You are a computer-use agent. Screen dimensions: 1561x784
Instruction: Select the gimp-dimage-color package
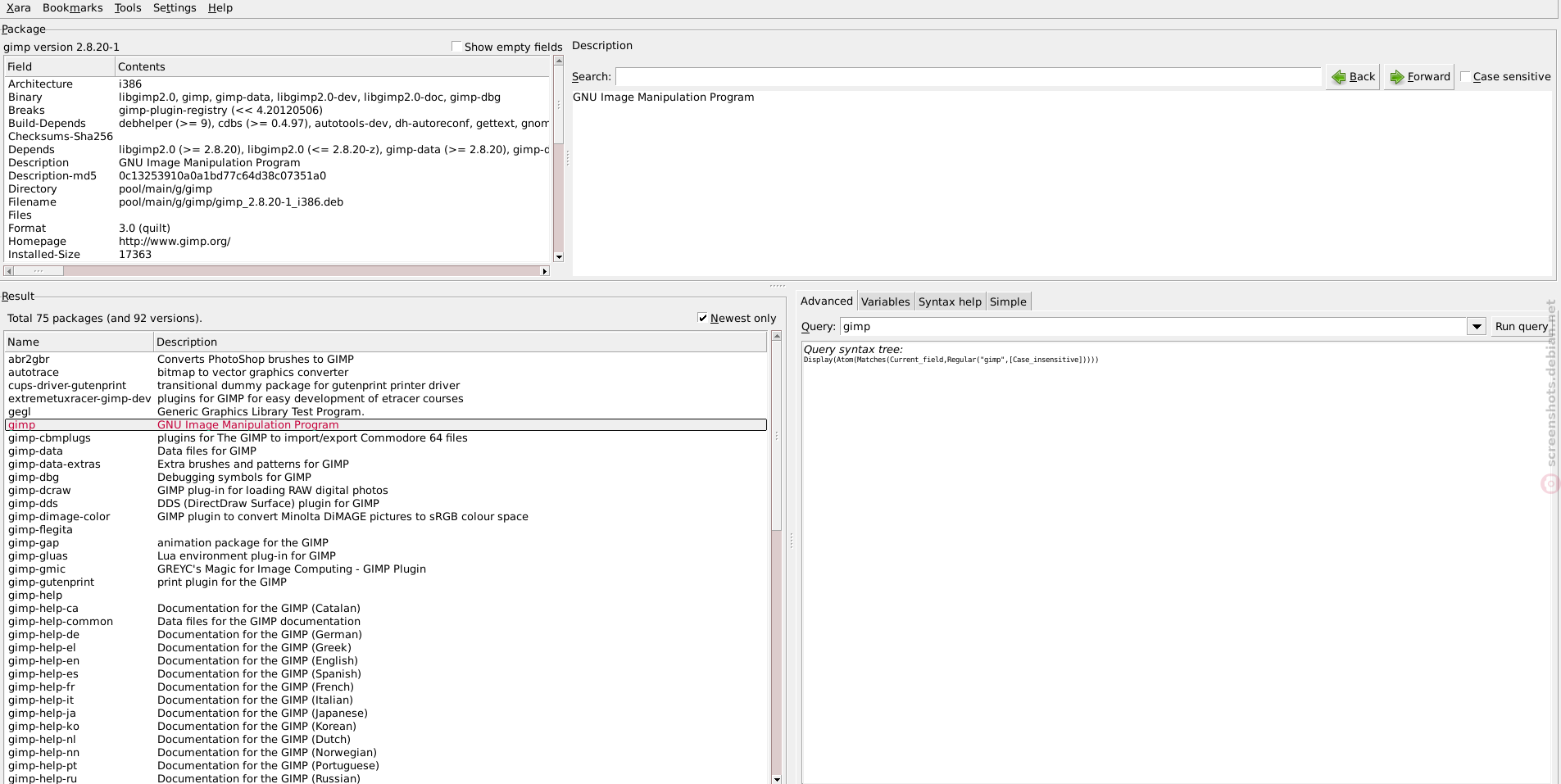[x=386, y=517]
